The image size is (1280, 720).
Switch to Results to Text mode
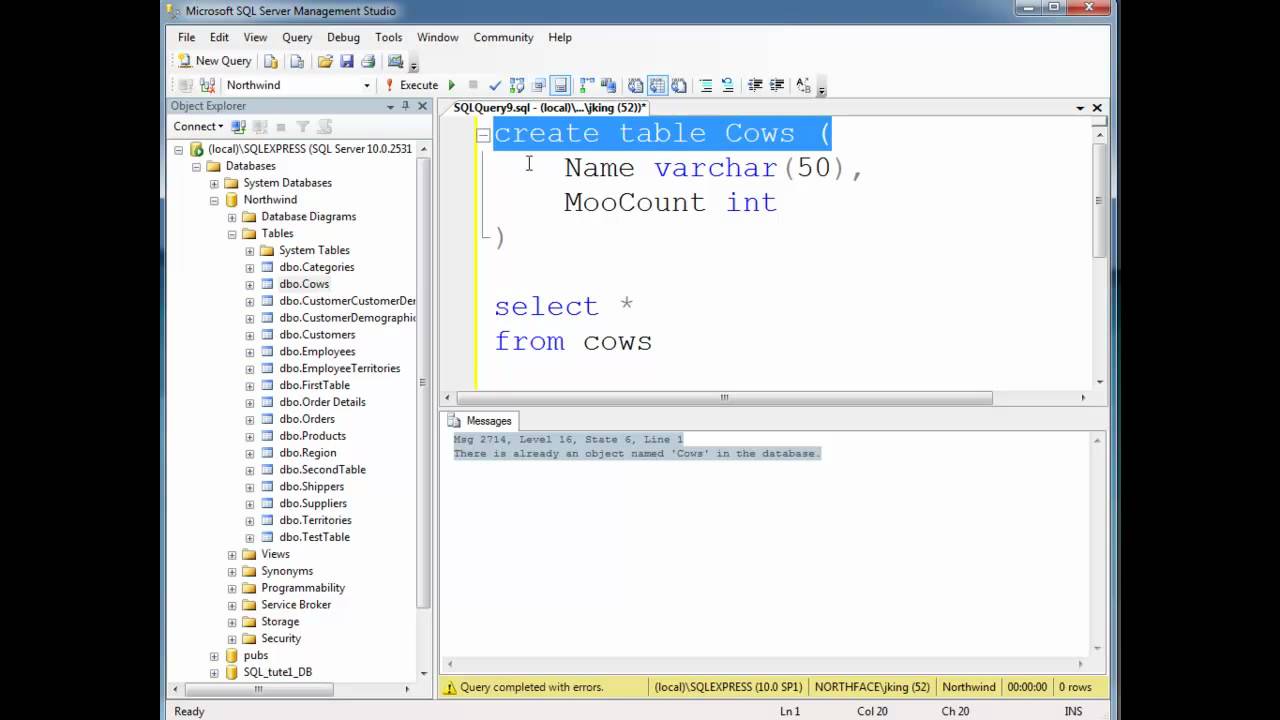point(635,85)
